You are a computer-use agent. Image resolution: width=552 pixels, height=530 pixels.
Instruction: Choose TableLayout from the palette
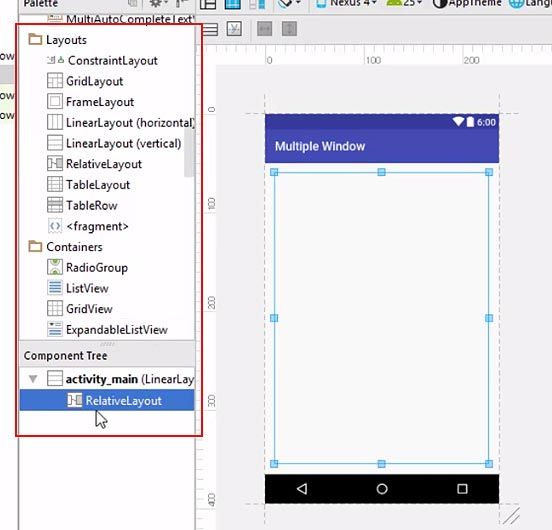[88, 185]
